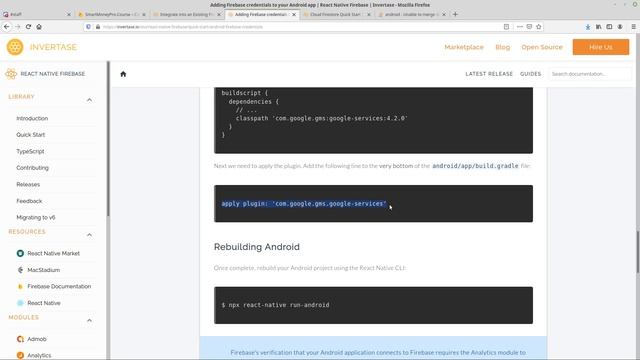Click the Hire Us button

(600, 47)
